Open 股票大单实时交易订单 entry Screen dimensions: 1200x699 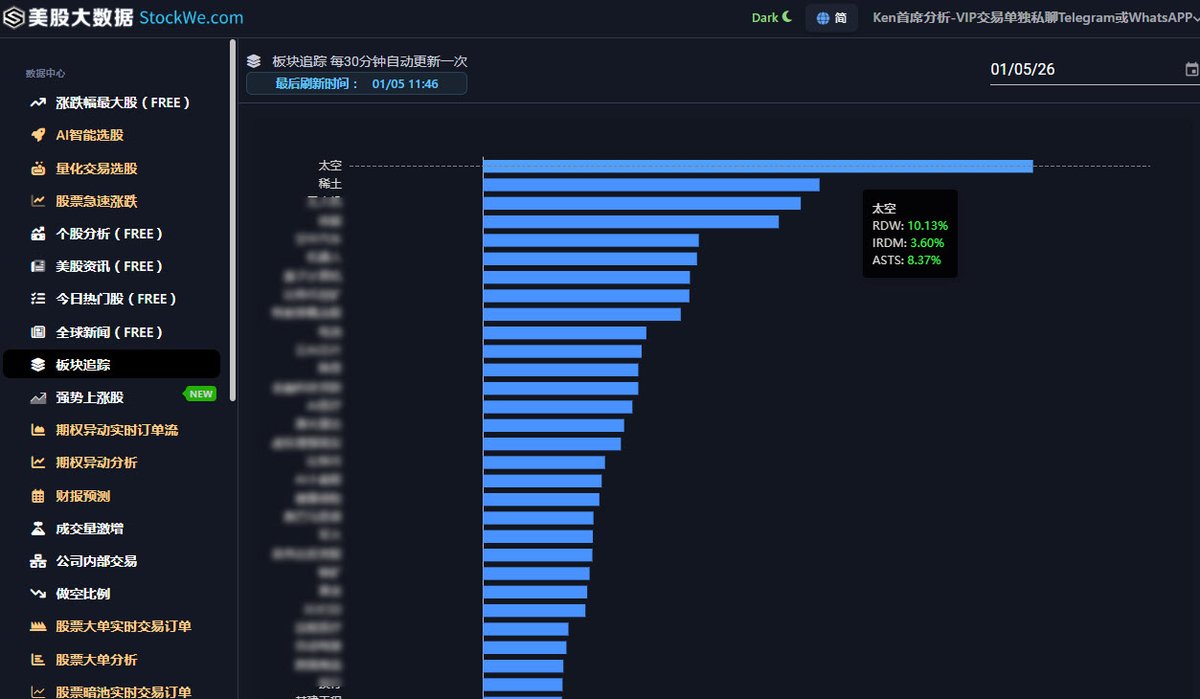(x=124, y=627)
